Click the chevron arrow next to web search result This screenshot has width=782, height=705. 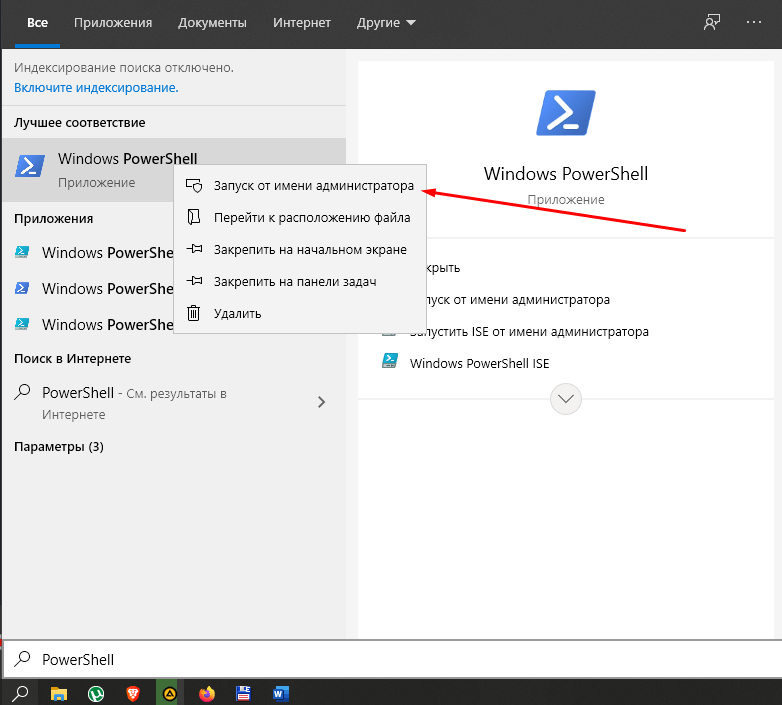pyautogui.click(x=322, y=402)
